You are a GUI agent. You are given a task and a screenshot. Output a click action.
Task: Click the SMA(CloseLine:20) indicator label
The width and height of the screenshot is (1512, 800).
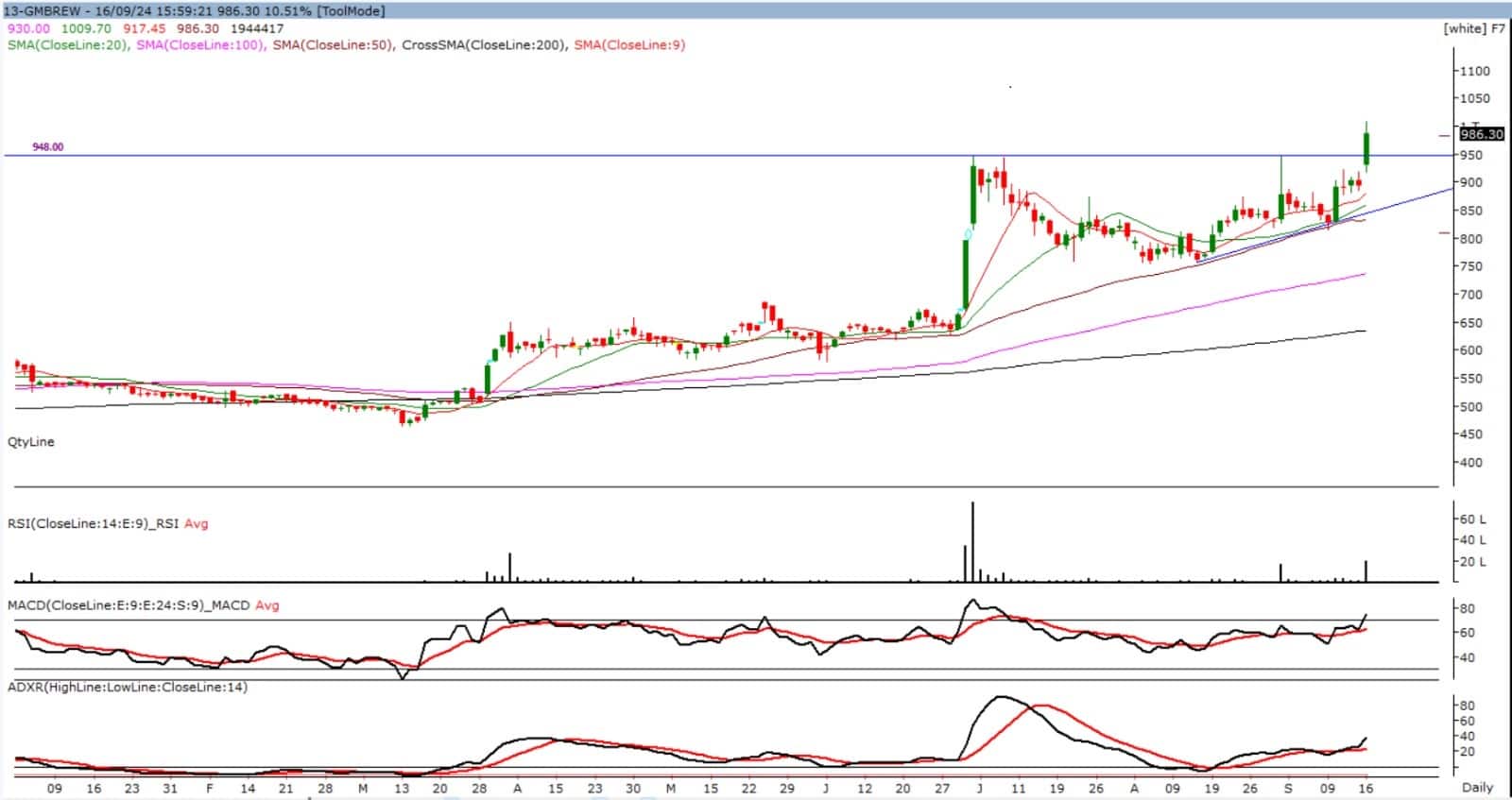67,44
